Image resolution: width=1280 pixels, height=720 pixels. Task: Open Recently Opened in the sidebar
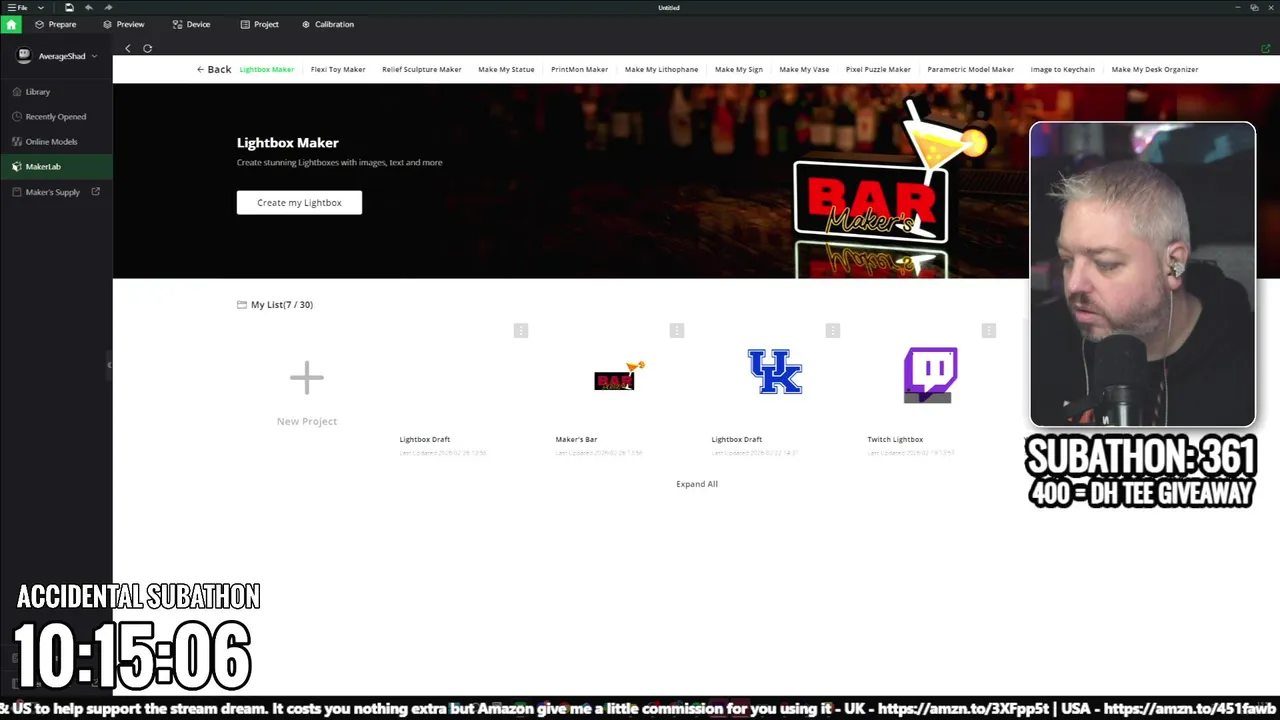click(56, 116)
